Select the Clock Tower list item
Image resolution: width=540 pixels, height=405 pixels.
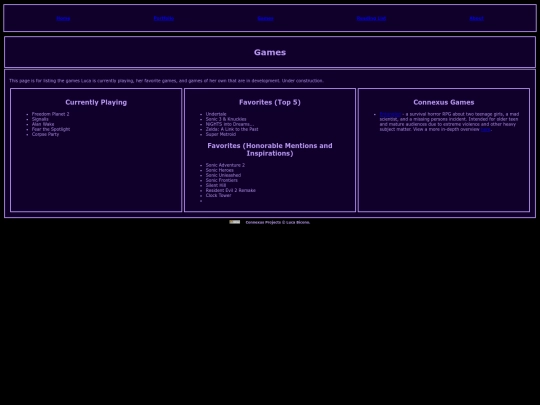click(x=218, y=196)
